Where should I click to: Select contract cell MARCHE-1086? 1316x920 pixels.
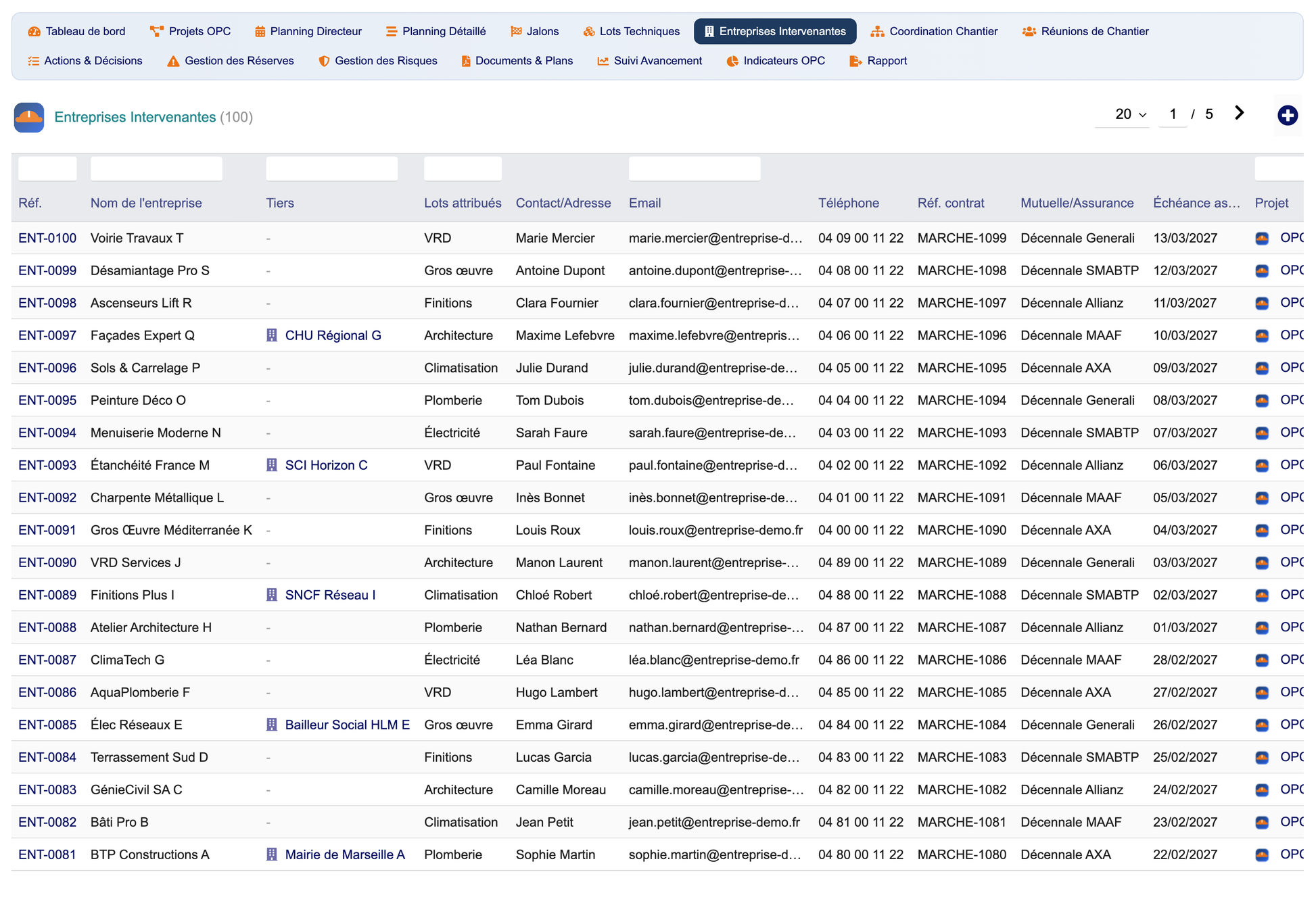click(962, 660)
